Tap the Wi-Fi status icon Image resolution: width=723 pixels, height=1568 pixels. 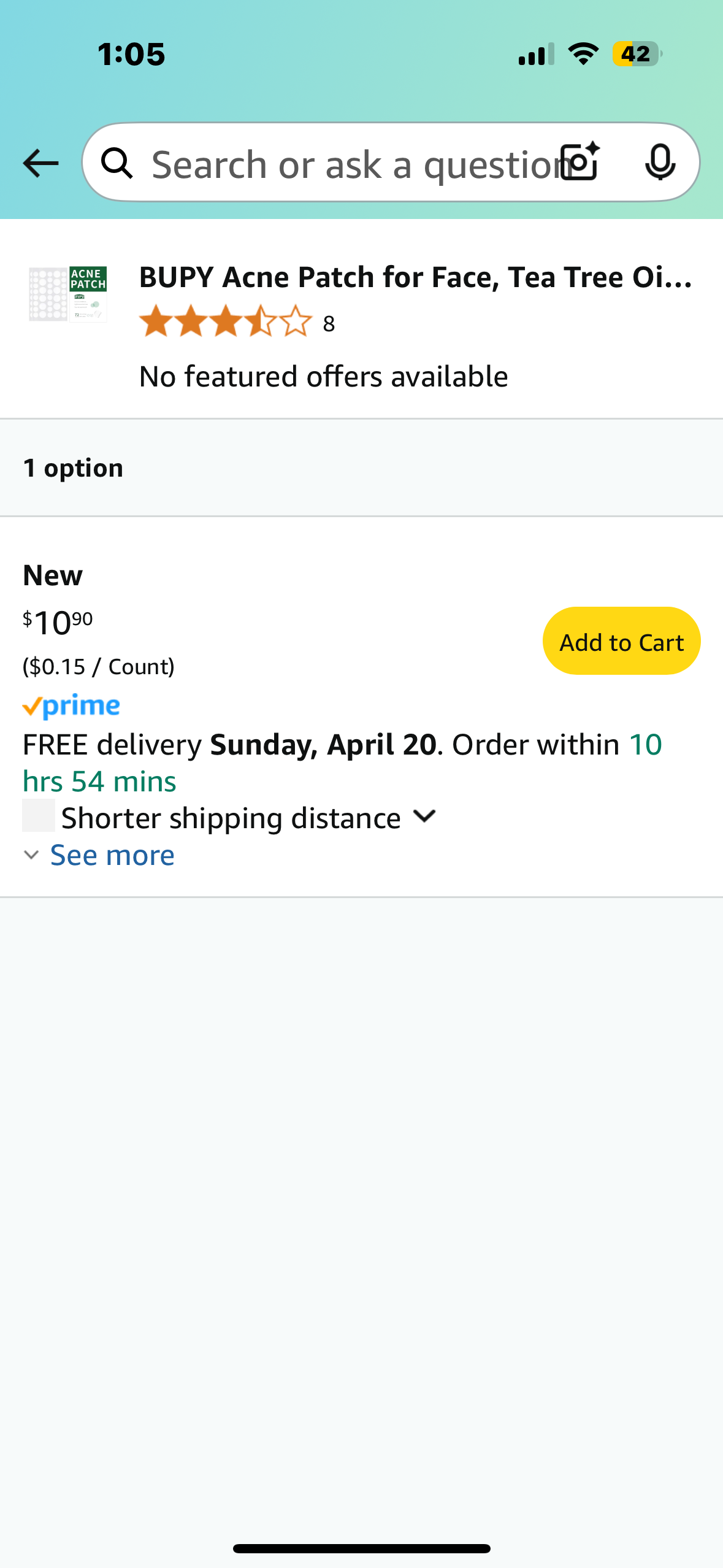(583, 54)
